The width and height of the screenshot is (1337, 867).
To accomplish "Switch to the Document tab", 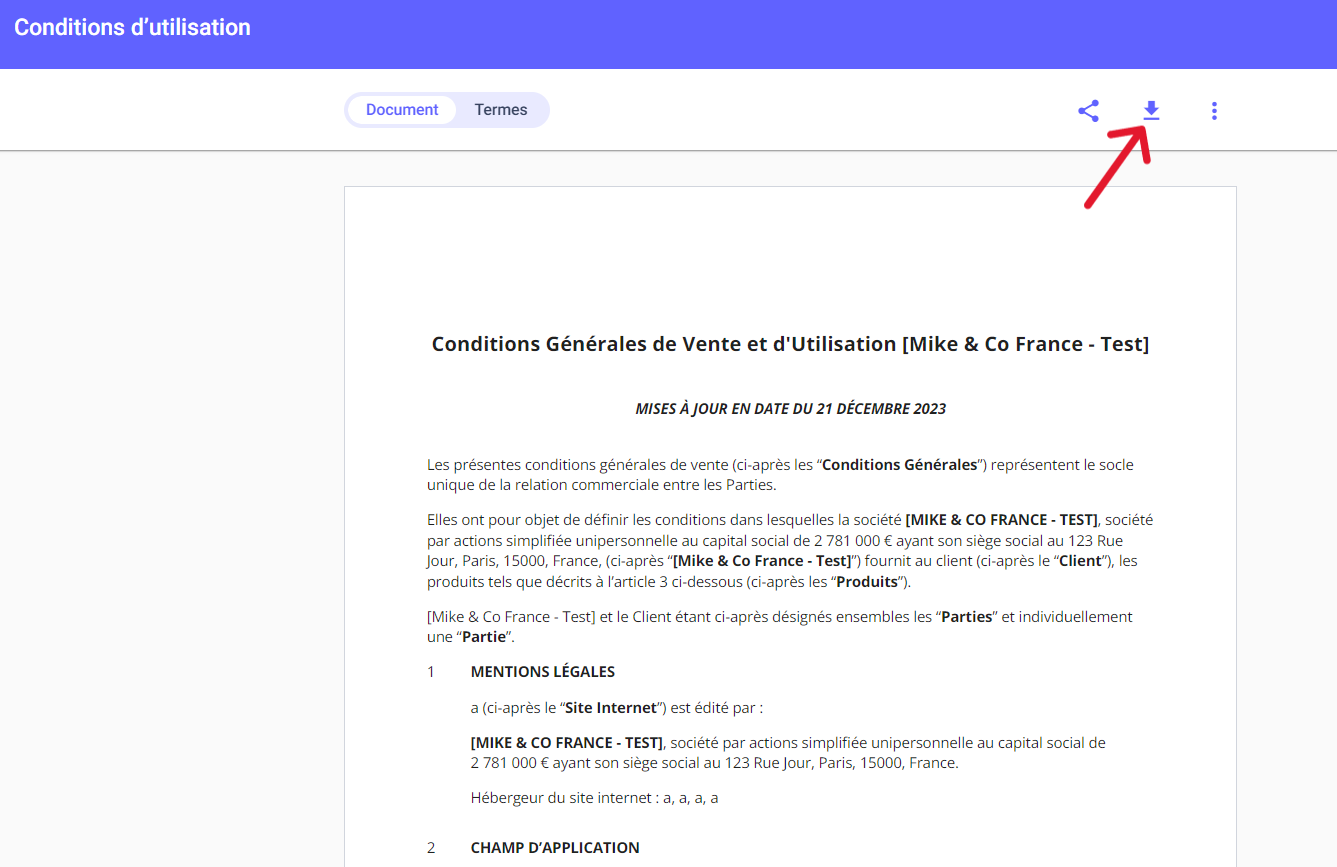I will (402, 110).
